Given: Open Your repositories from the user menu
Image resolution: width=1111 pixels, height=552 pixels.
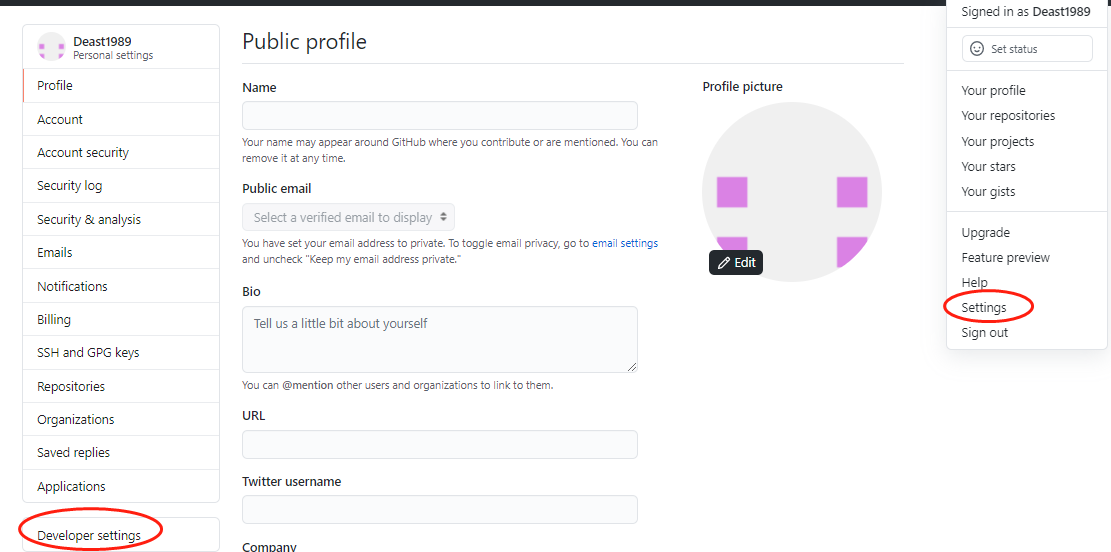Looking at the screenshot, I should click(x=1008, y=116).
